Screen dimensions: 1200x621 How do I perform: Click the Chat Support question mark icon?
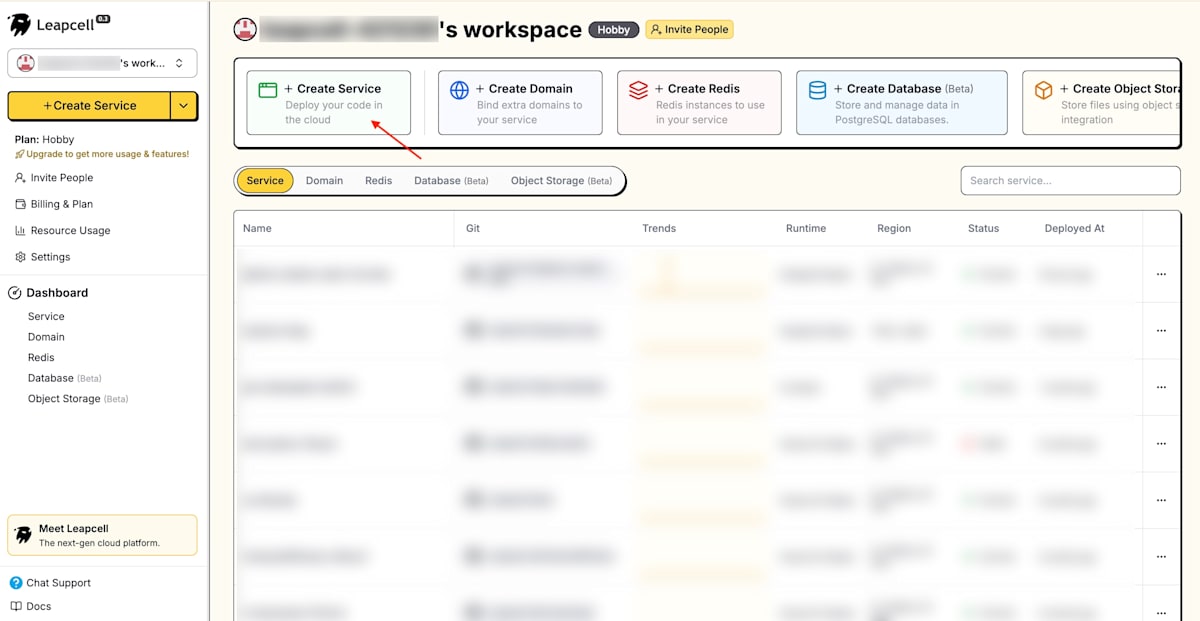16,583
